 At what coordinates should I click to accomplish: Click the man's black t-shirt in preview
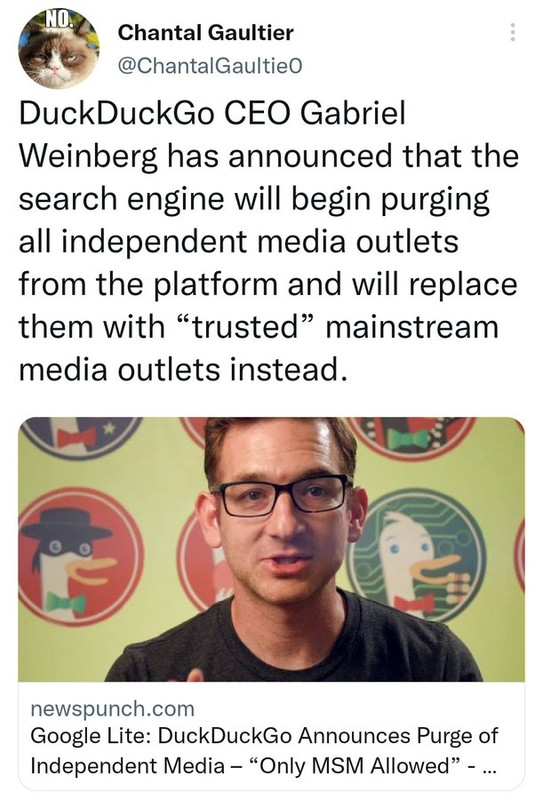(x=296, y=644)
